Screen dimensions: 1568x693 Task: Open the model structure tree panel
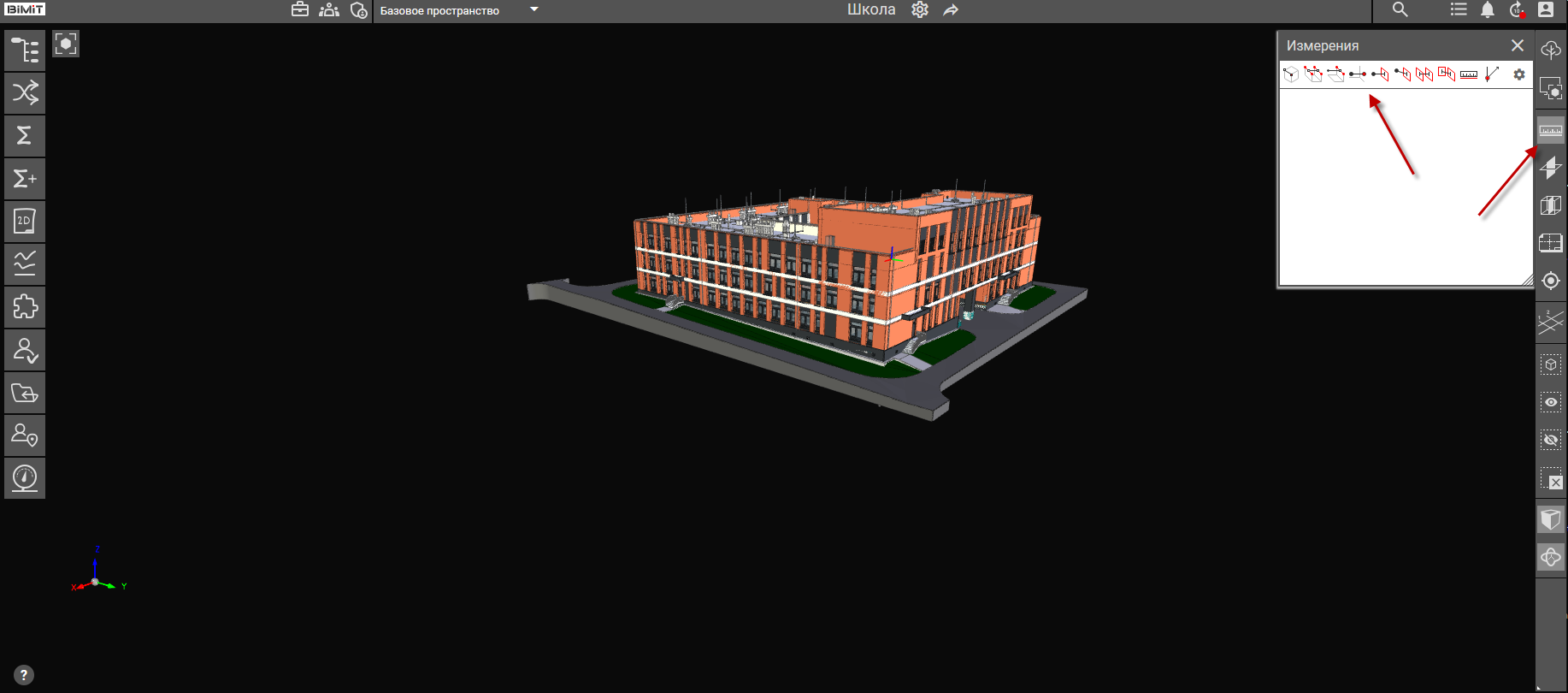click(25, 50)
